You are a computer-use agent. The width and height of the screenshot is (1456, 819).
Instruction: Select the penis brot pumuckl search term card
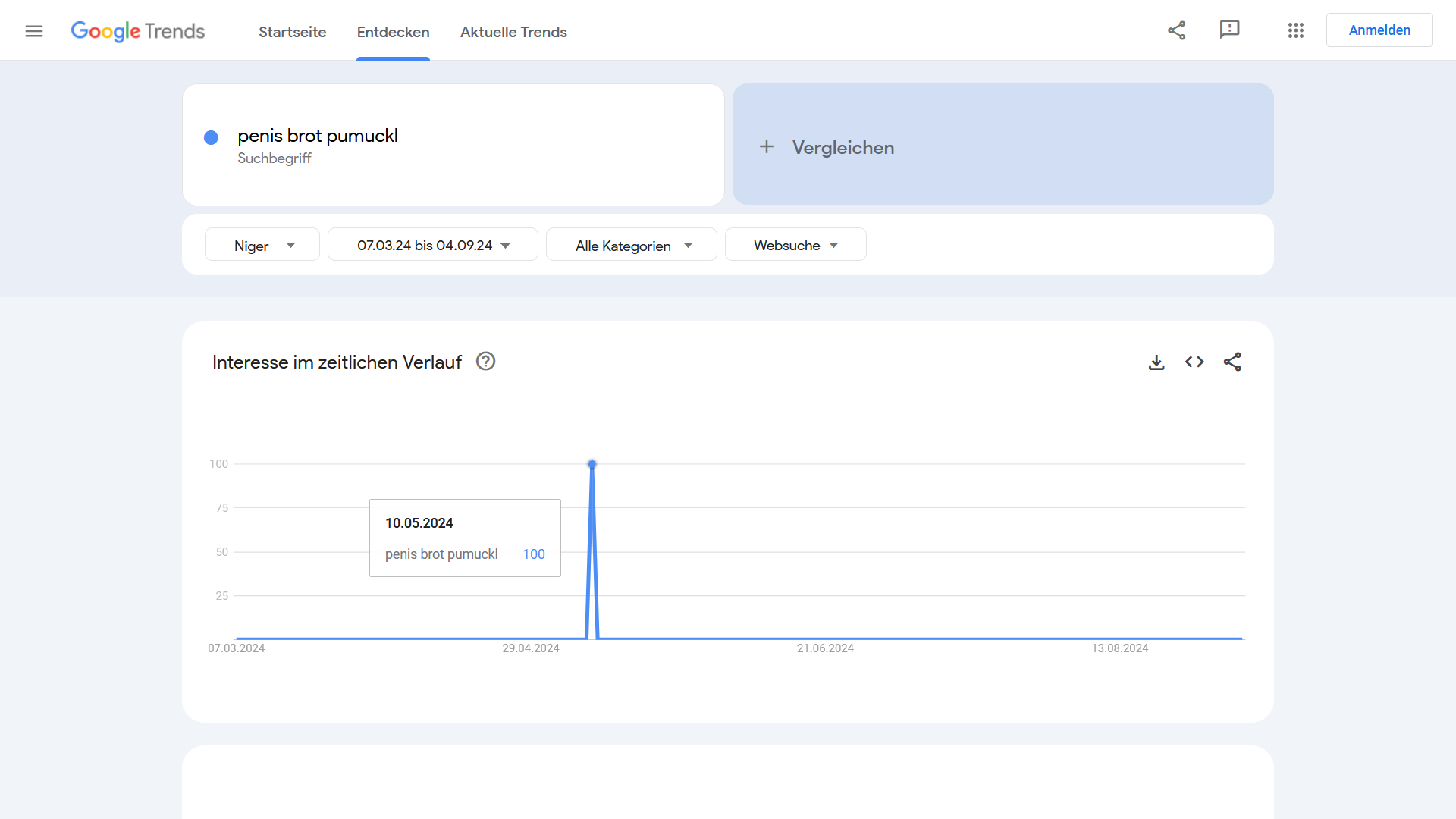[453, 144]
